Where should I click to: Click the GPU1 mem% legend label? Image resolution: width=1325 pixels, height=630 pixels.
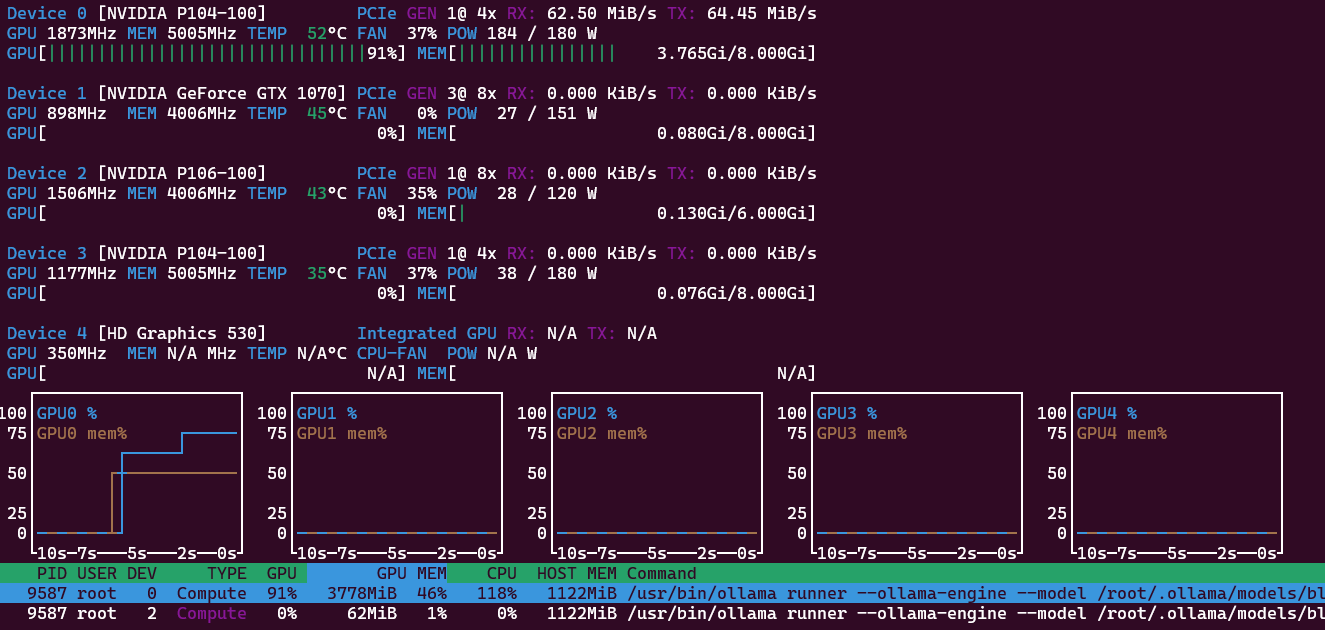[x=341, y=433]
